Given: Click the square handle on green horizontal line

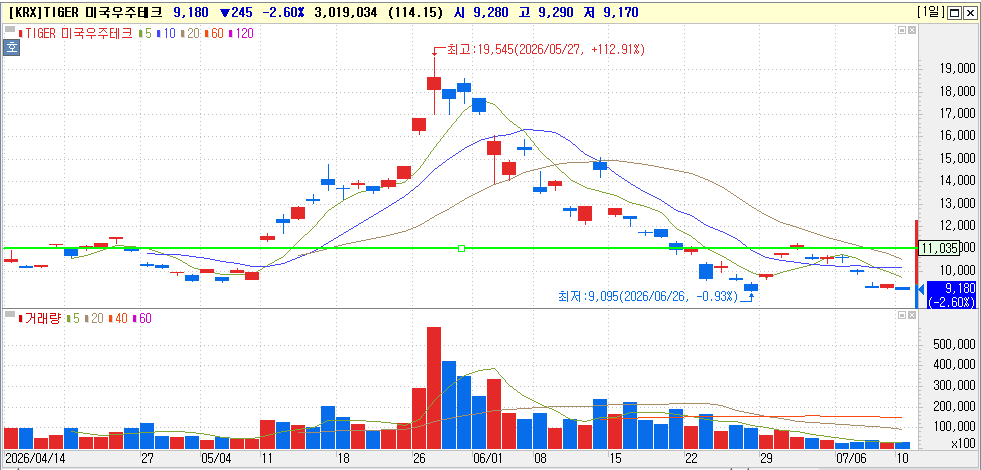Looking at the screenshot, I should coord(462,248).
